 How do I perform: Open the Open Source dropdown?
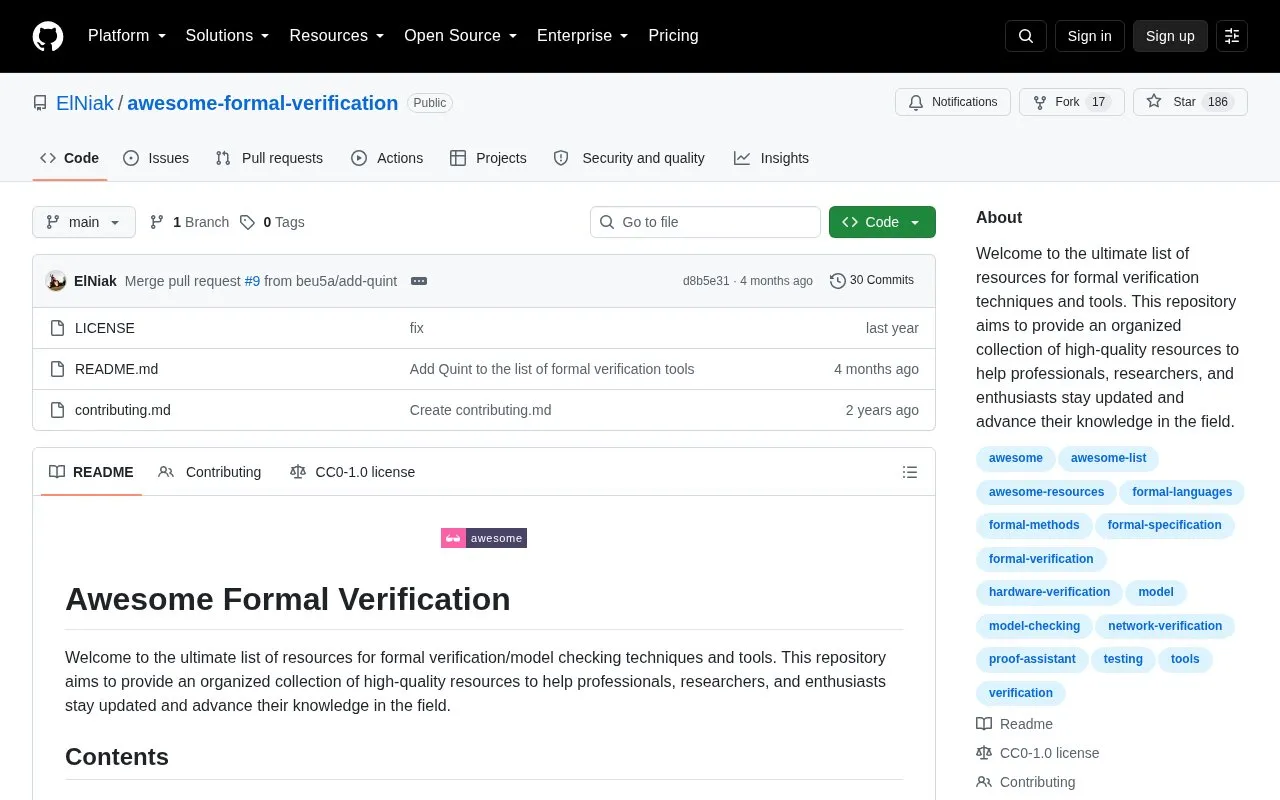pos(461,36)
